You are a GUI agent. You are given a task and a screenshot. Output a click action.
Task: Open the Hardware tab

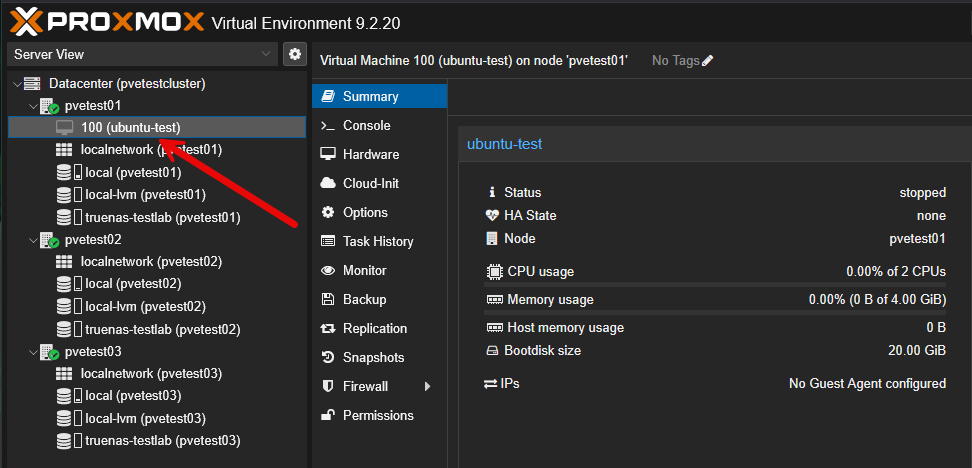379,154
